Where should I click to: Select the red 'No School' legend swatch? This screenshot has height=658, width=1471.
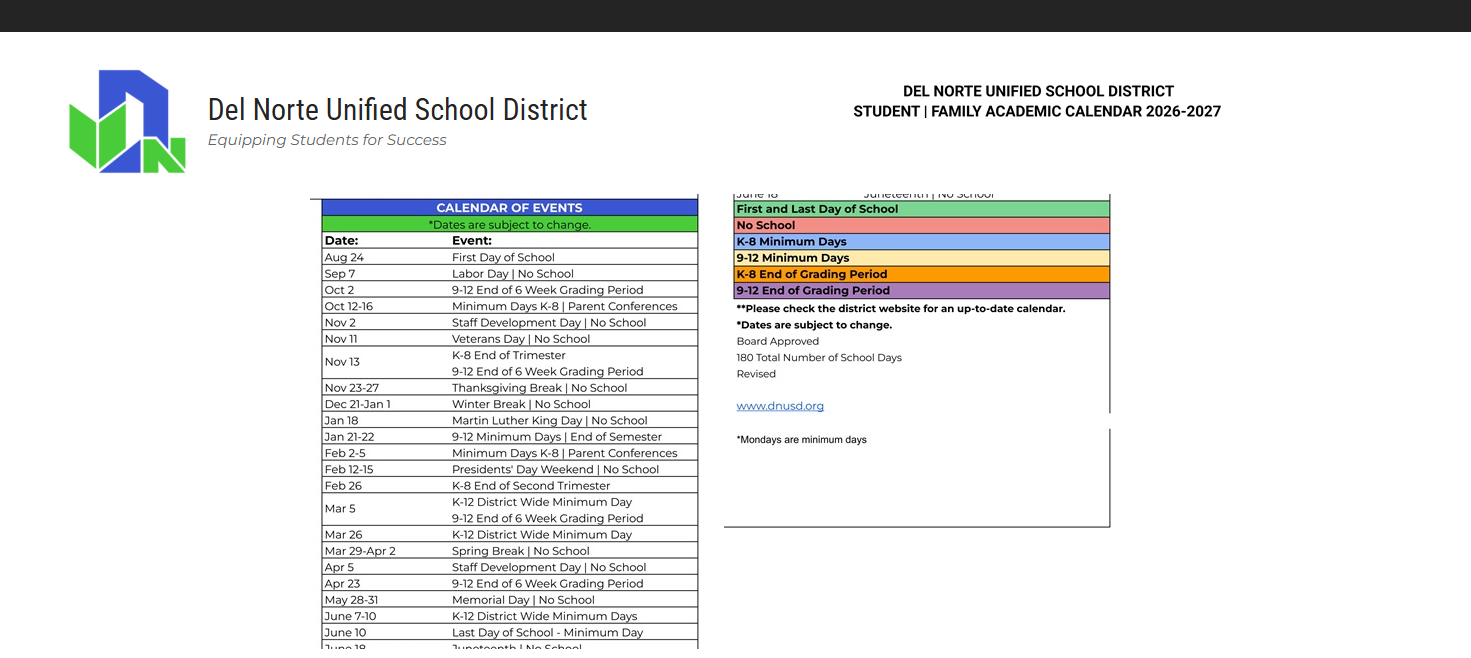(921, 225)
